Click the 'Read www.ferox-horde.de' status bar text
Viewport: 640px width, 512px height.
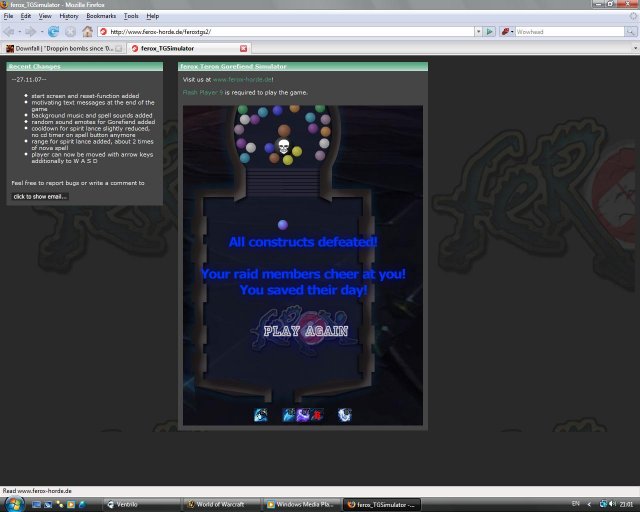point(37,491)
